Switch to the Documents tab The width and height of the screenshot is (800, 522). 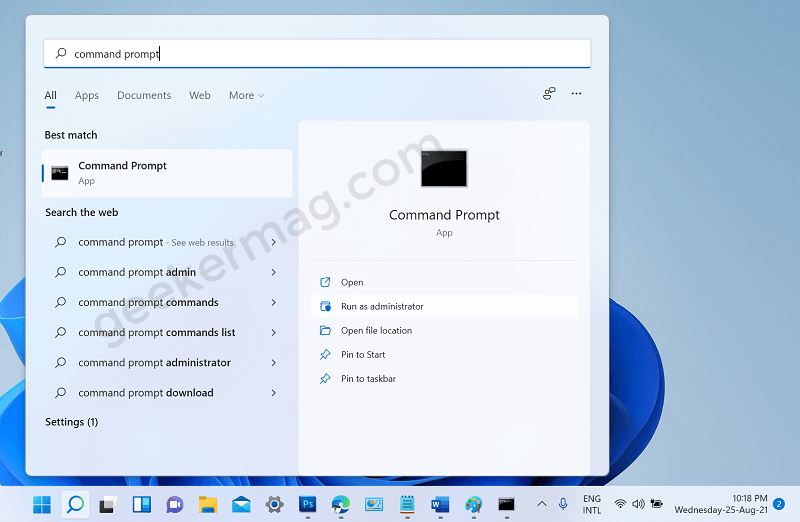(144, 95)
